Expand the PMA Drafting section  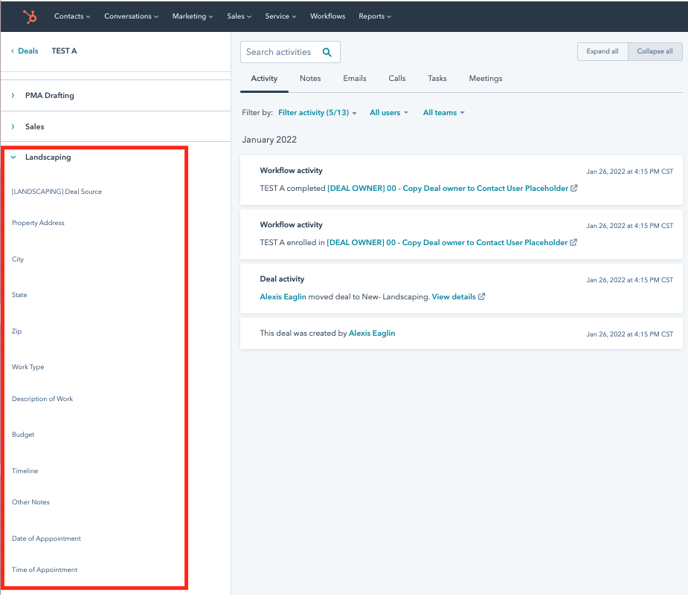pyautogui.click(x=13, y=95)
